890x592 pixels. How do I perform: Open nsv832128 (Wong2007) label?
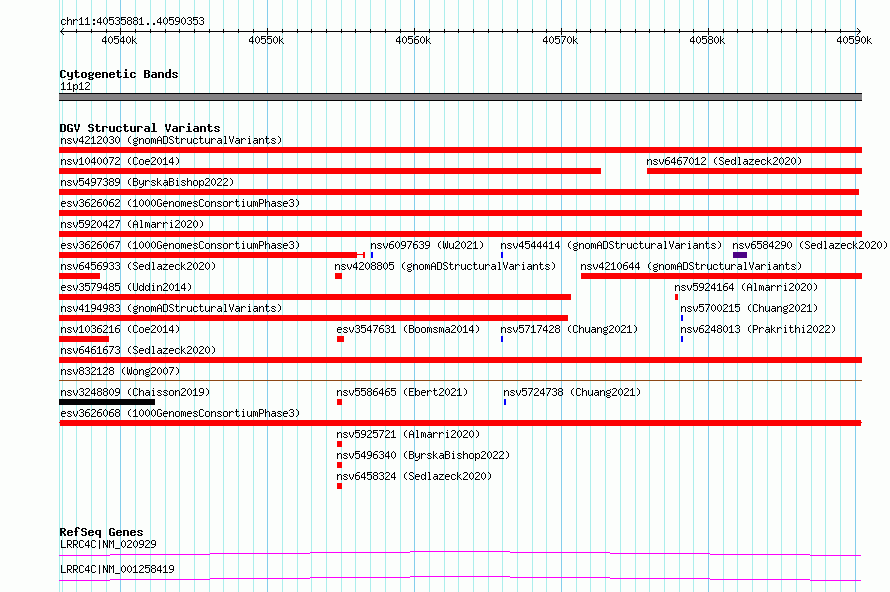tap(120, 371)
